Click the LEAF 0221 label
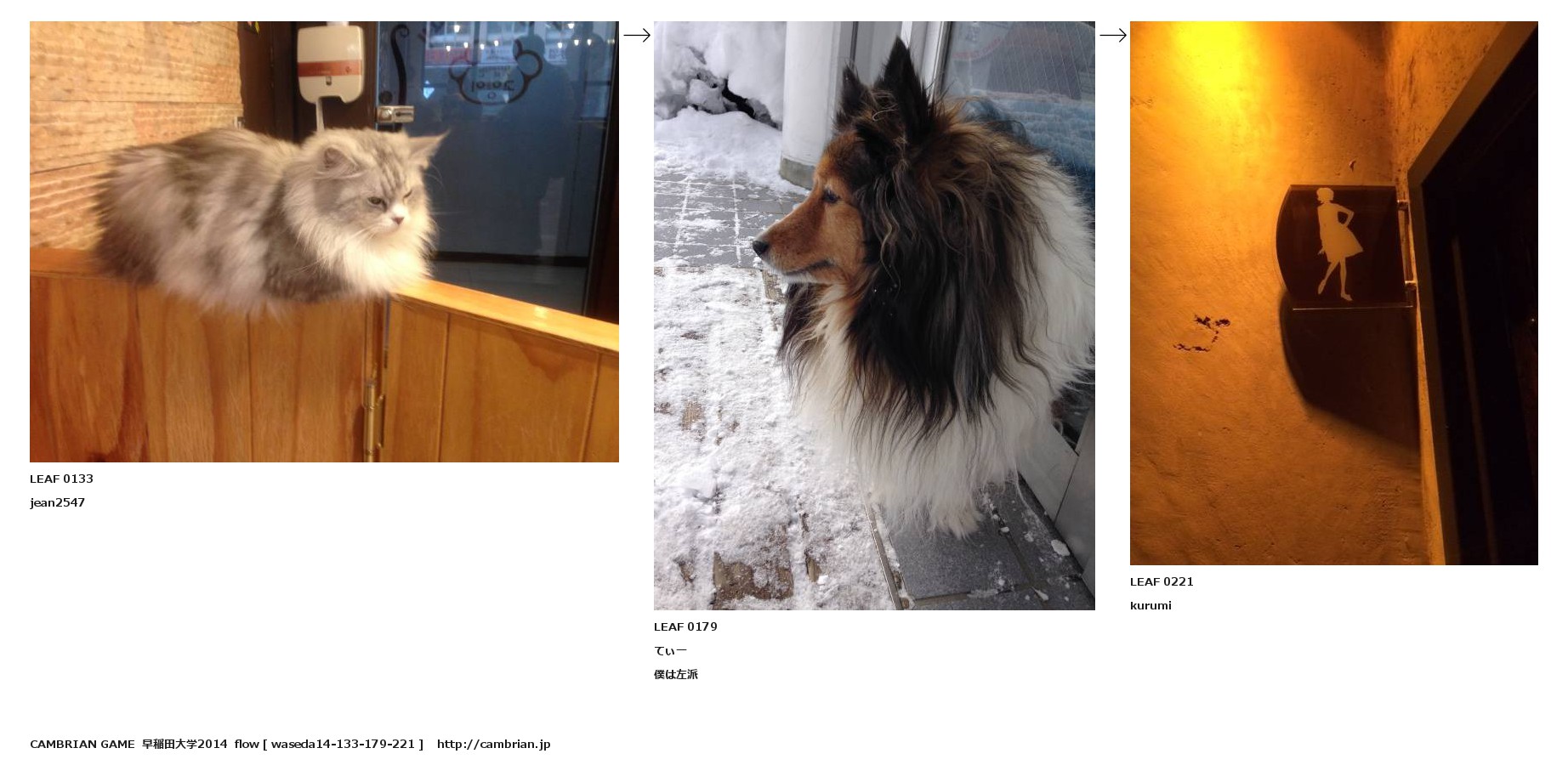1568x765 pixels. (1162, 581)
